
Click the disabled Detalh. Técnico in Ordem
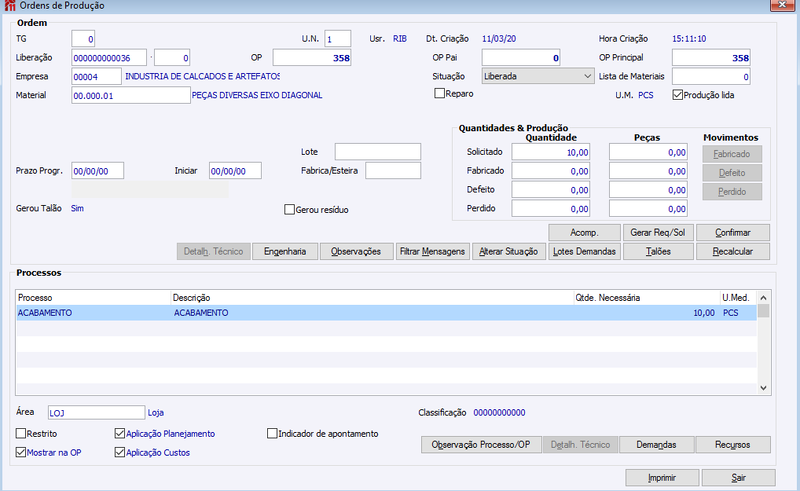[213, 252]
